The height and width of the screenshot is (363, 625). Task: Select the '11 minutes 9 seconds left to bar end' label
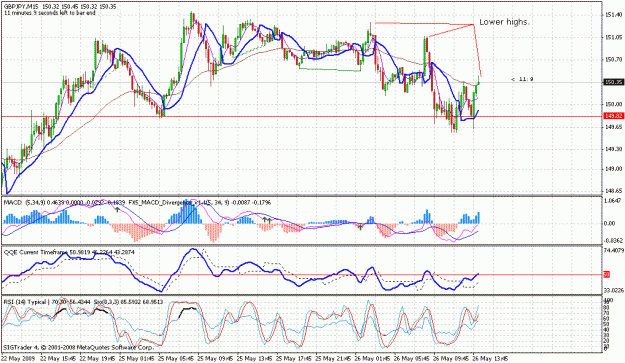coord(50,13)
